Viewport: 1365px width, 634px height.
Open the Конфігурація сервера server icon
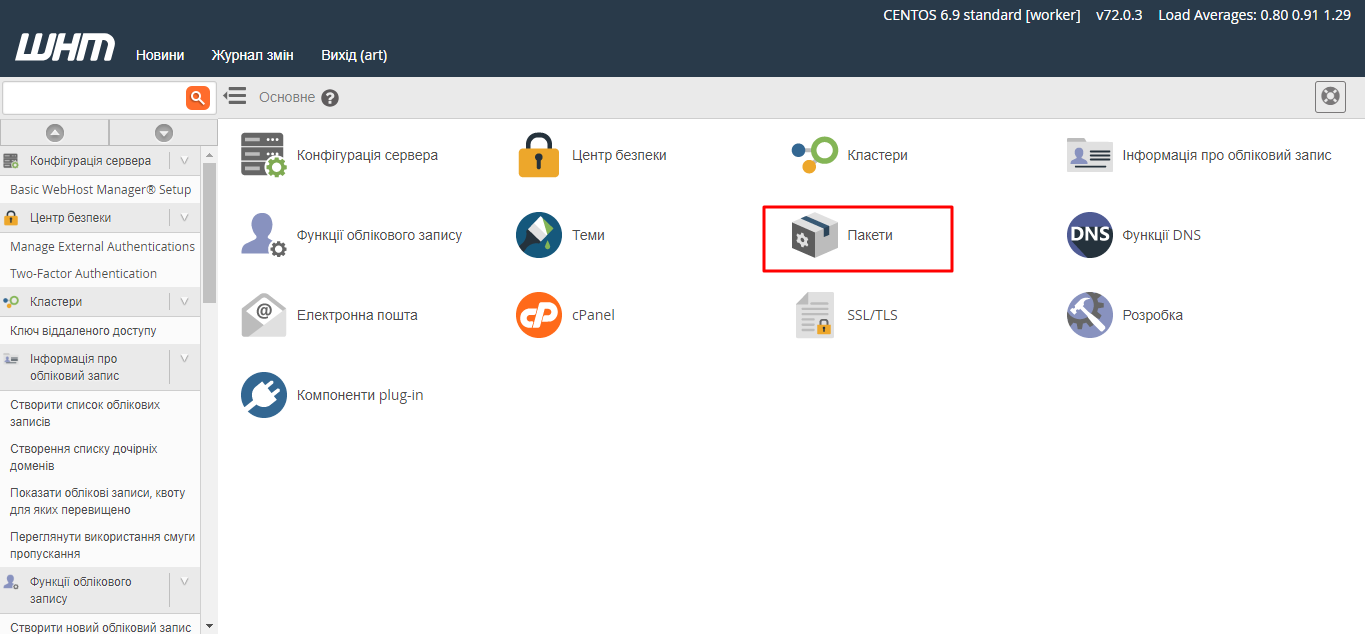[x=263, y=155]
